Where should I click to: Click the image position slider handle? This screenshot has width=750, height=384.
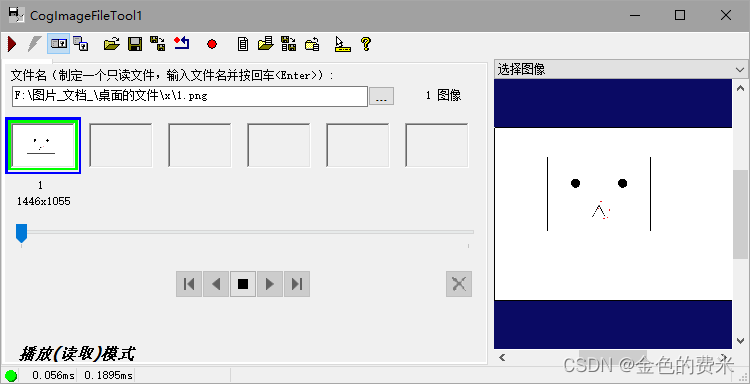click(x=21, y=233)
